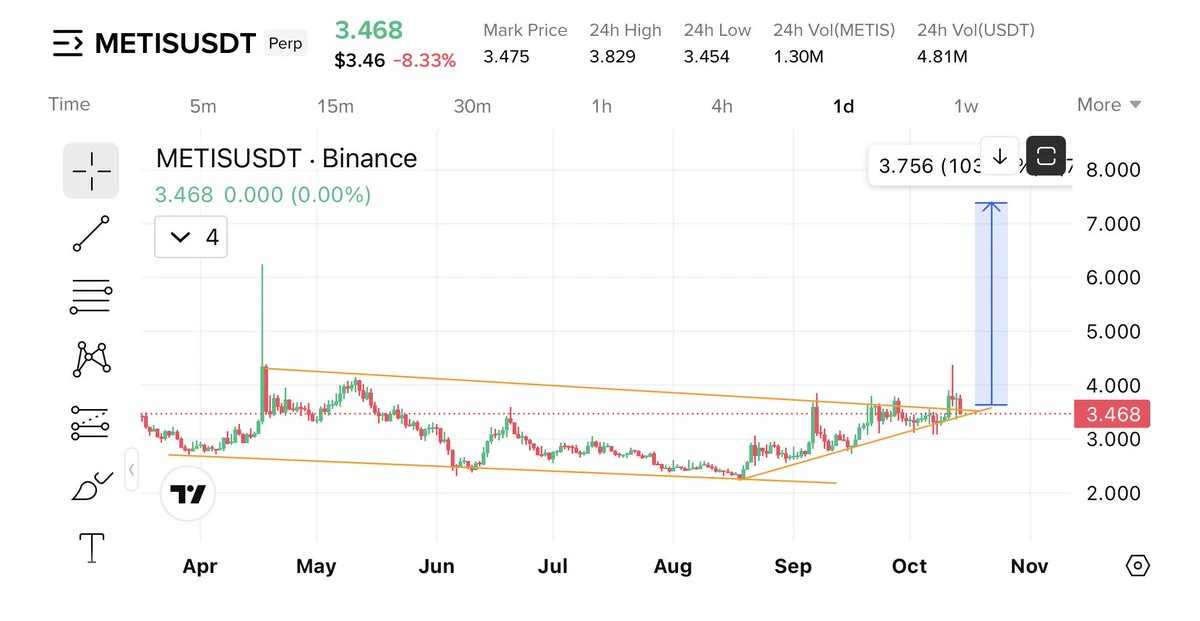Tap the METISUSDT symbol name in the header

(175, 44)
